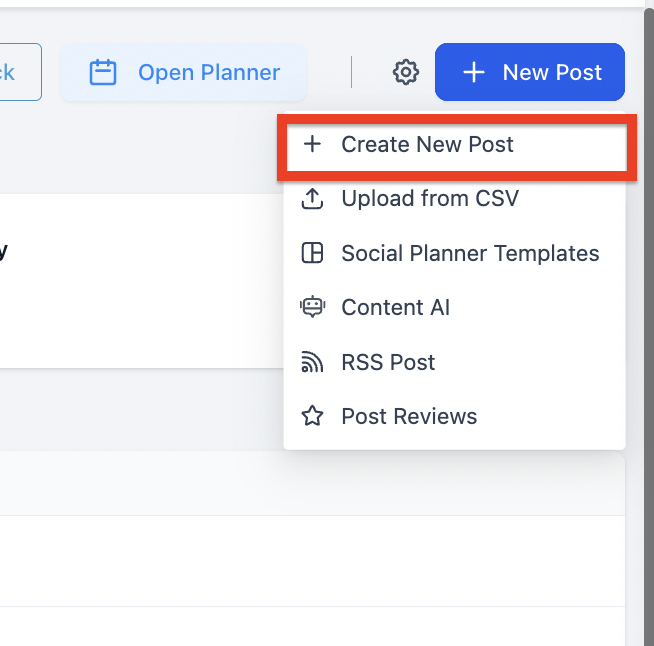The image size is (654, 646).
Task: Choose Upload from CSV option
Action: point(430,199)
